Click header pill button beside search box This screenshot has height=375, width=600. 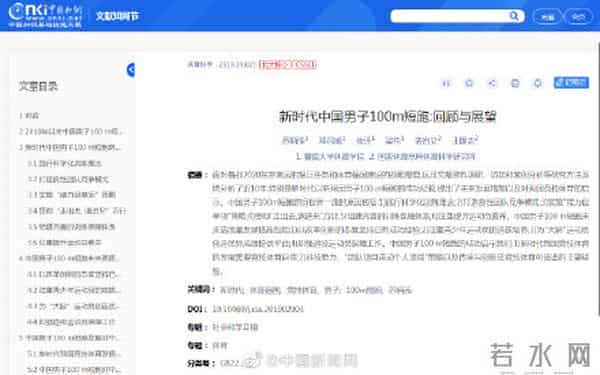coord(547,17)
